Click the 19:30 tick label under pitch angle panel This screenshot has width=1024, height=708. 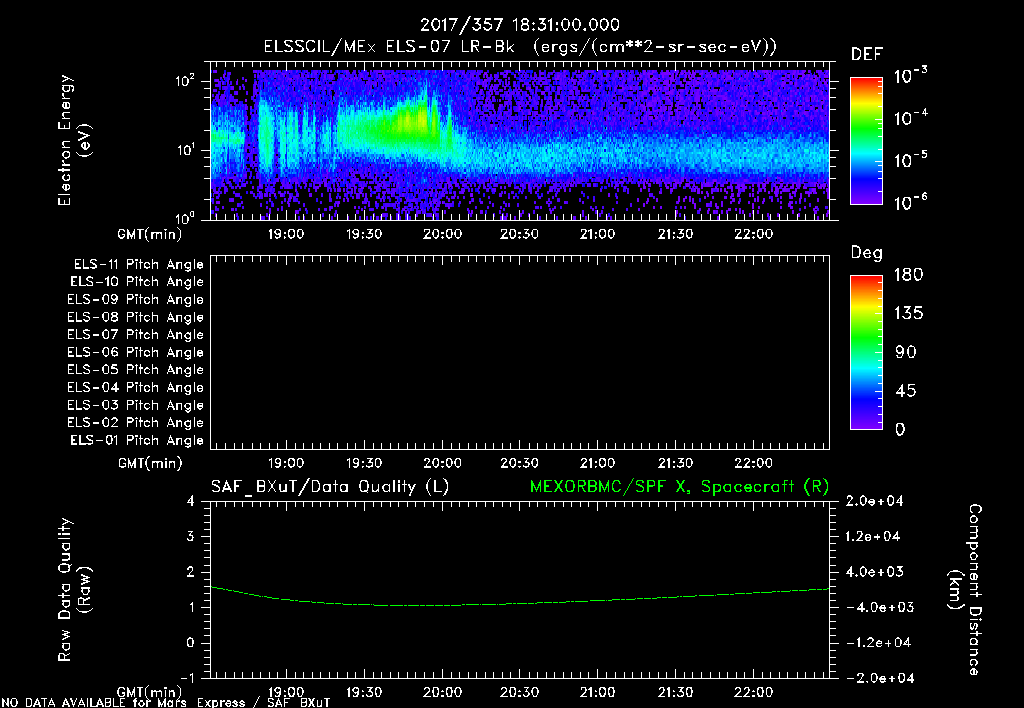coord(364,464)
